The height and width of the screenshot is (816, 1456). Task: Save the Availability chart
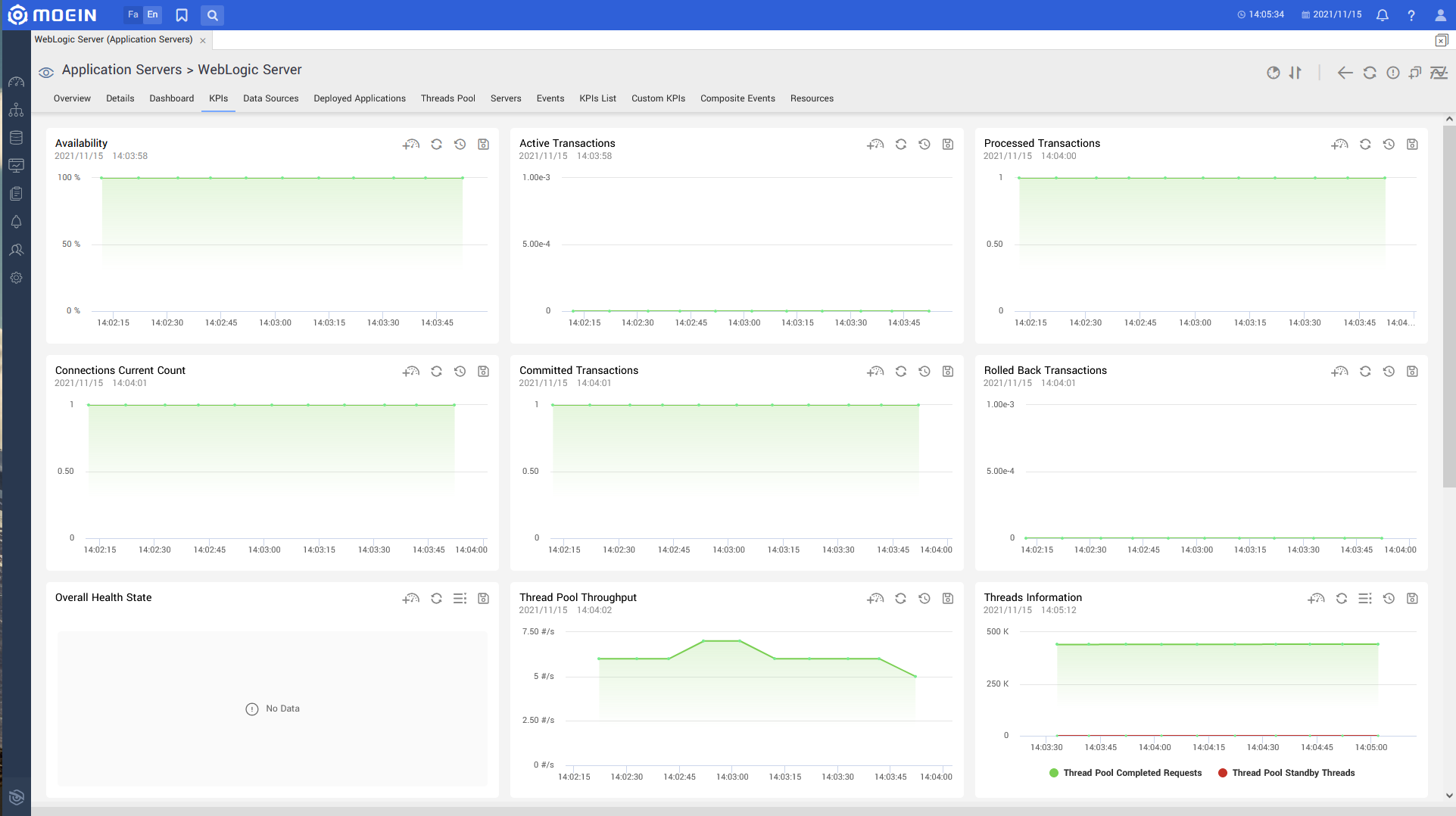pyautogui.click(x=483, y=144)
